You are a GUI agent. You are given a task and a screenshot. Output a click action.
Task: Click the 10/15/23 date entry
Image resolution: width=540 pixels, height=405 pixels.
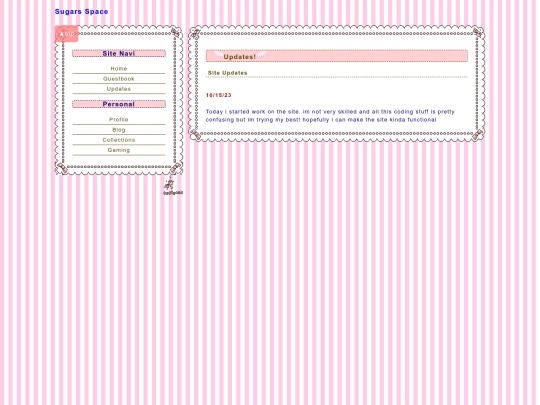tap(219, 95)
